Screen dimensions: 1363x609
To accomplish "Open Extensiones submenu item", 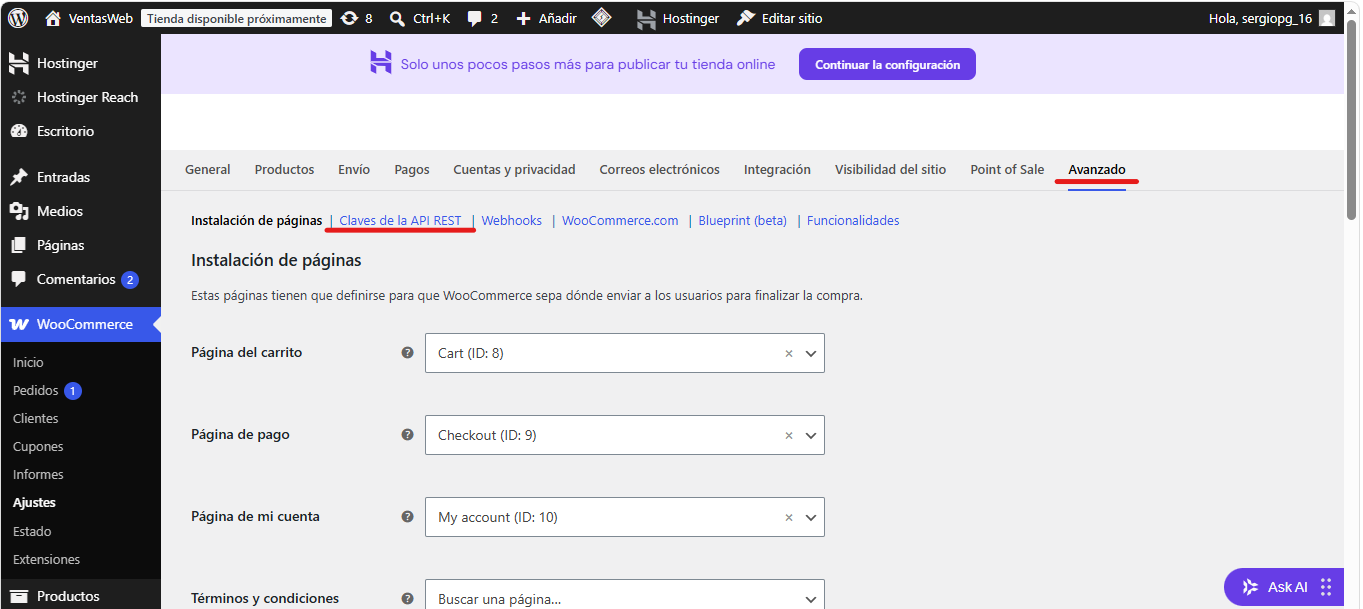I will click(46, 559).
